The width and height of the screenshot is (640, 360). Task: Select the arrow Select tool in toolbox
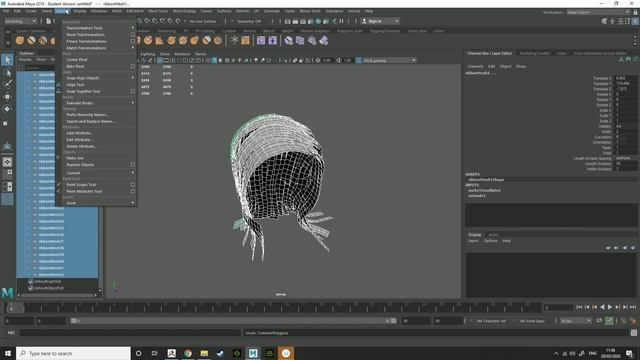(7, 60)
